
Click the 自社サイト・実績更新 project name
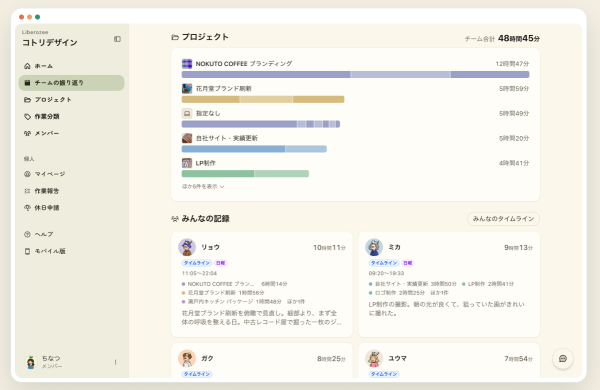(x=227, y=138)
